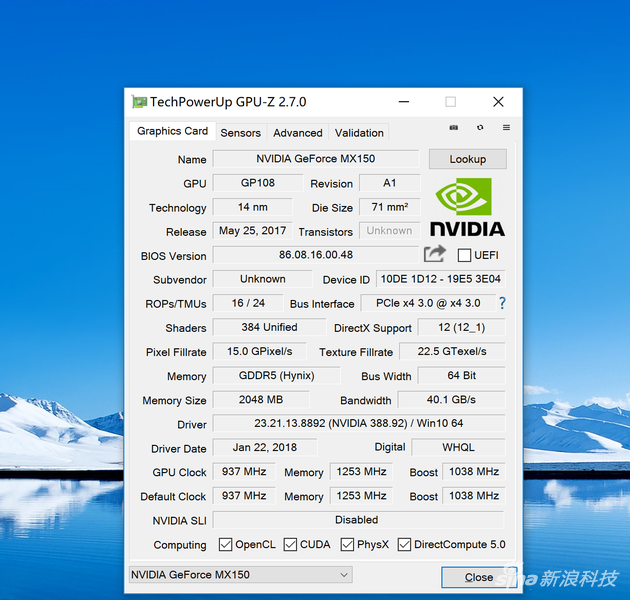Click the Bus Interface question mark
The height and width of the screenshot is (600, 630).
[502, 303]
